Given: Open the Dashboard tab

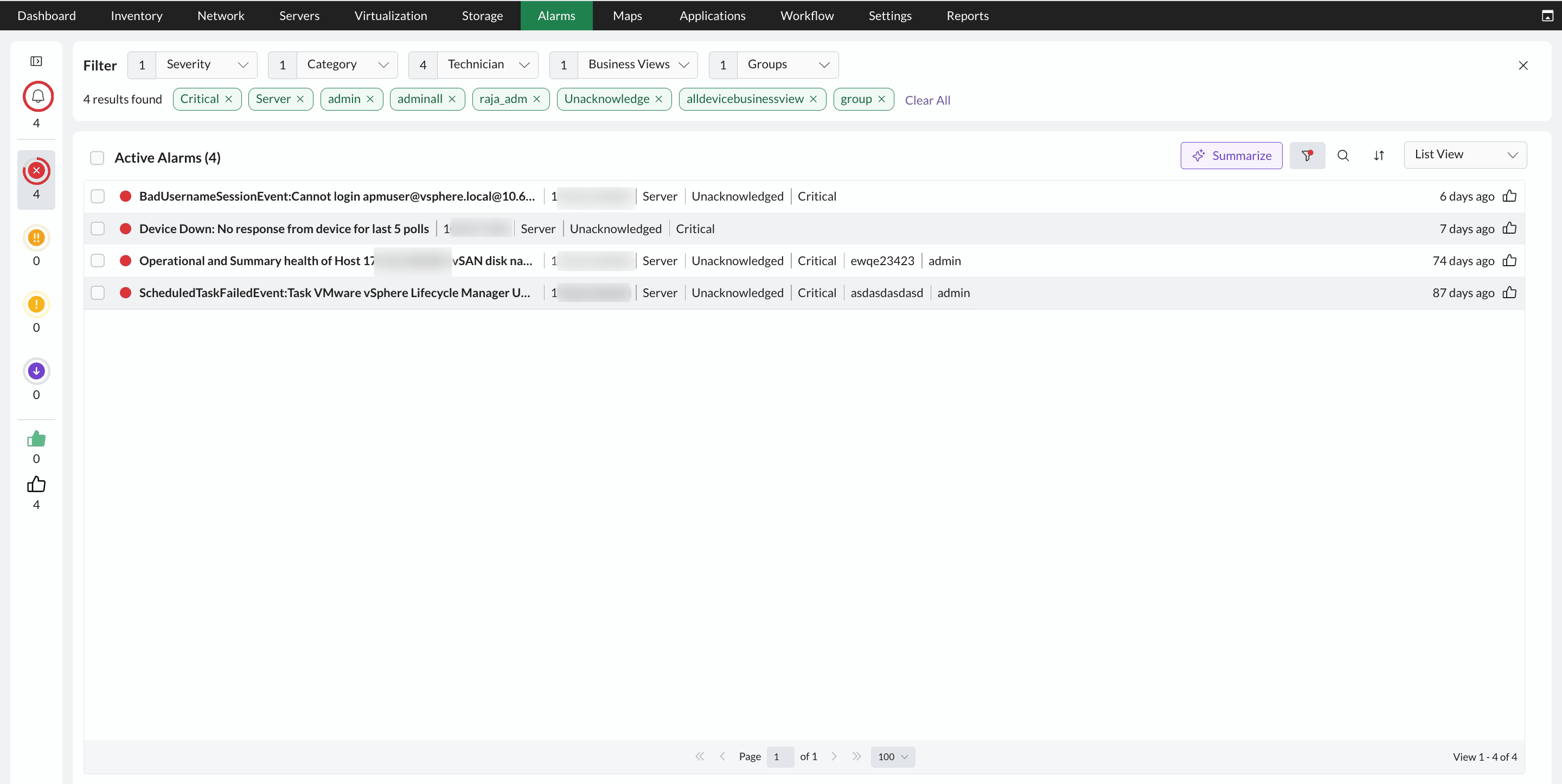Looking at the screenshot, I should (x=47, y=16).
